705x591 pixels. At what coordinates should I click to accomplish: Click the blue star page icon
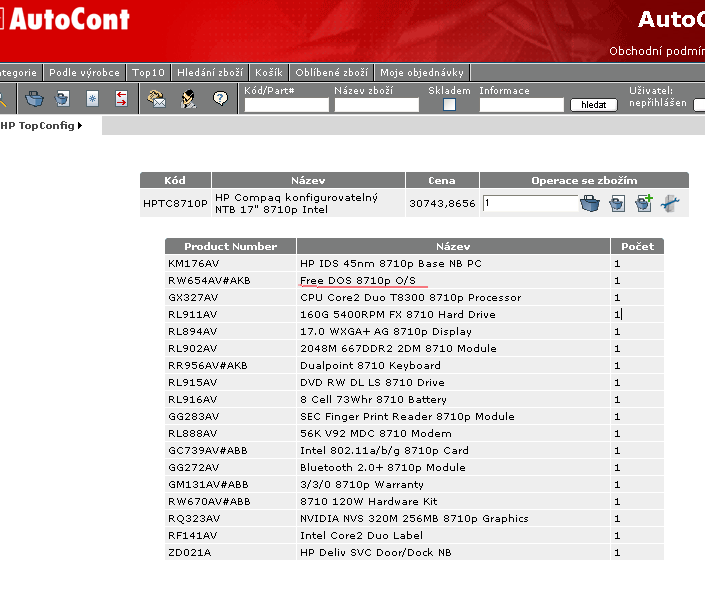coord(92,98)
